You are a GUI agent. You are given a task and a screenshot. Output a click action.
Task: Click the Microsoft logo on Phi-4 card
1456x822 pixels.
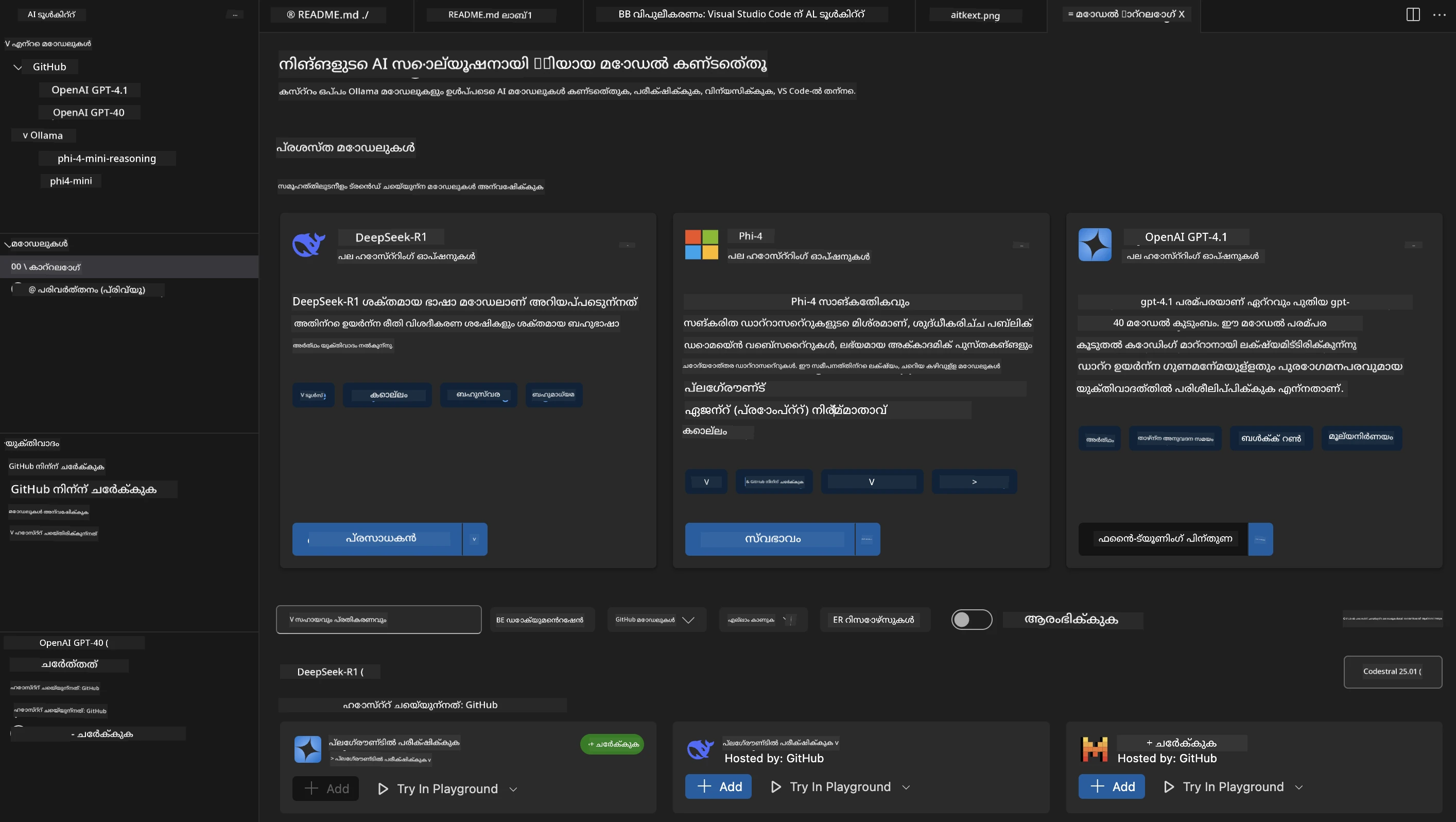click(x=701, y=244)
